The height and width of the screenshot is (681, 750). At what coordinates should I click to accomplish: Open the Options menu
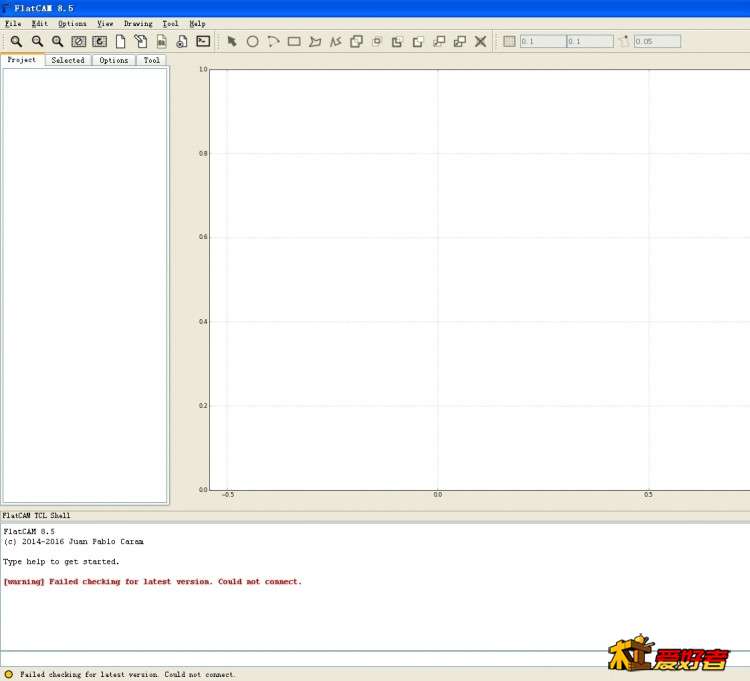72,23
